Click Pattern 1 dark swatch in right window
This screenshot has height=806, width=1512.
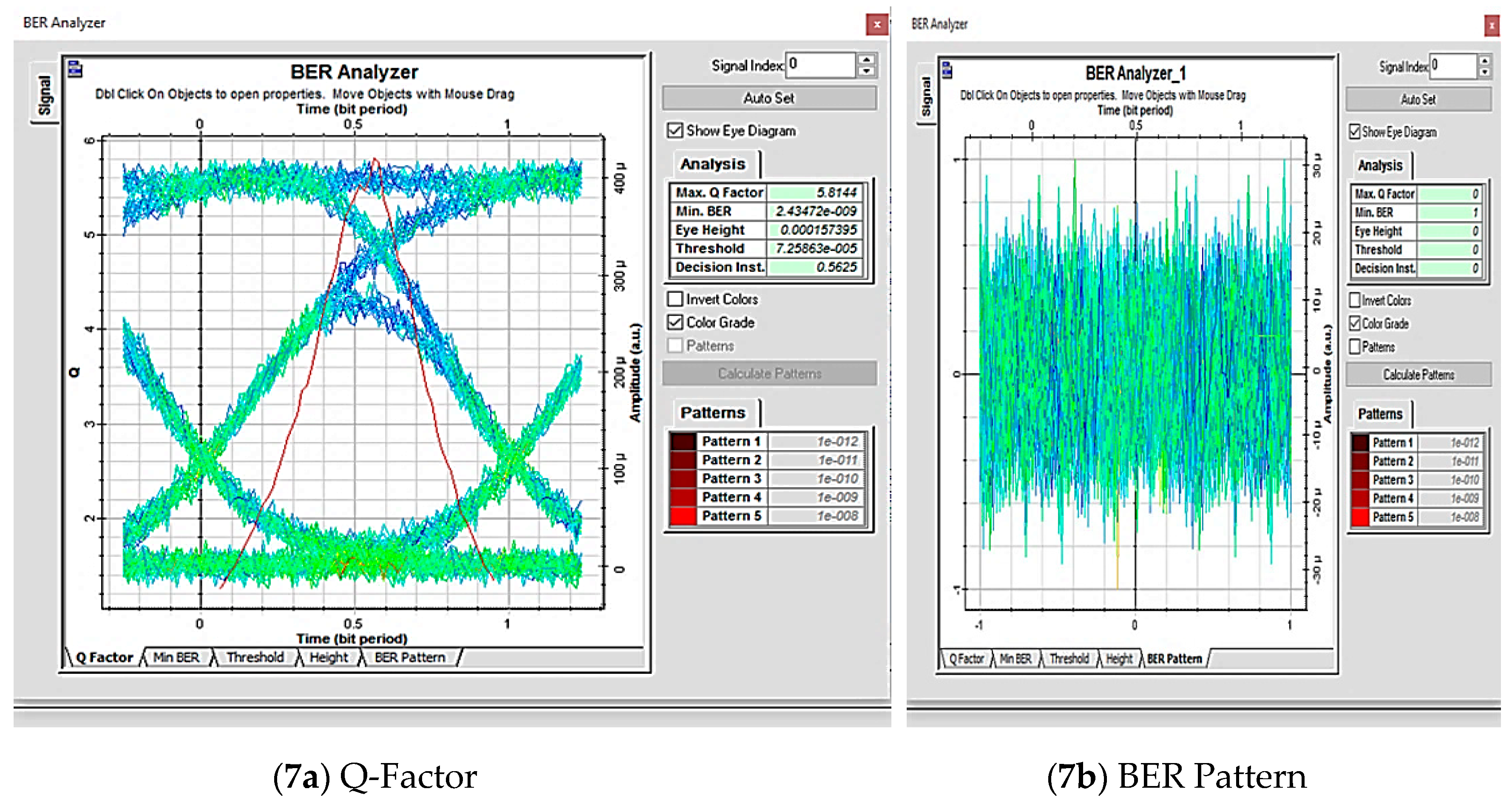pos(1360,442)
